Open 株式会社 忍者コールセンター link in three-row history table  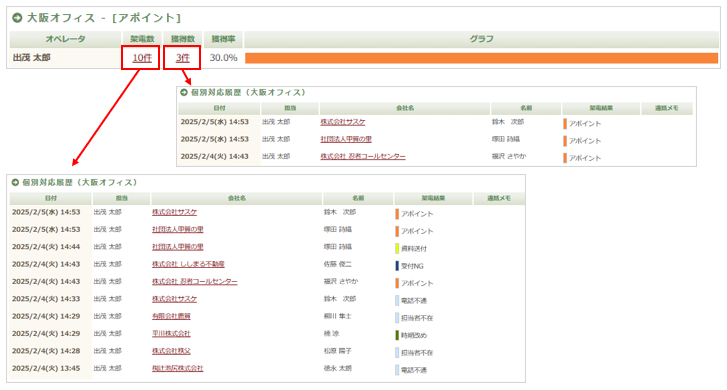point(363,156)
